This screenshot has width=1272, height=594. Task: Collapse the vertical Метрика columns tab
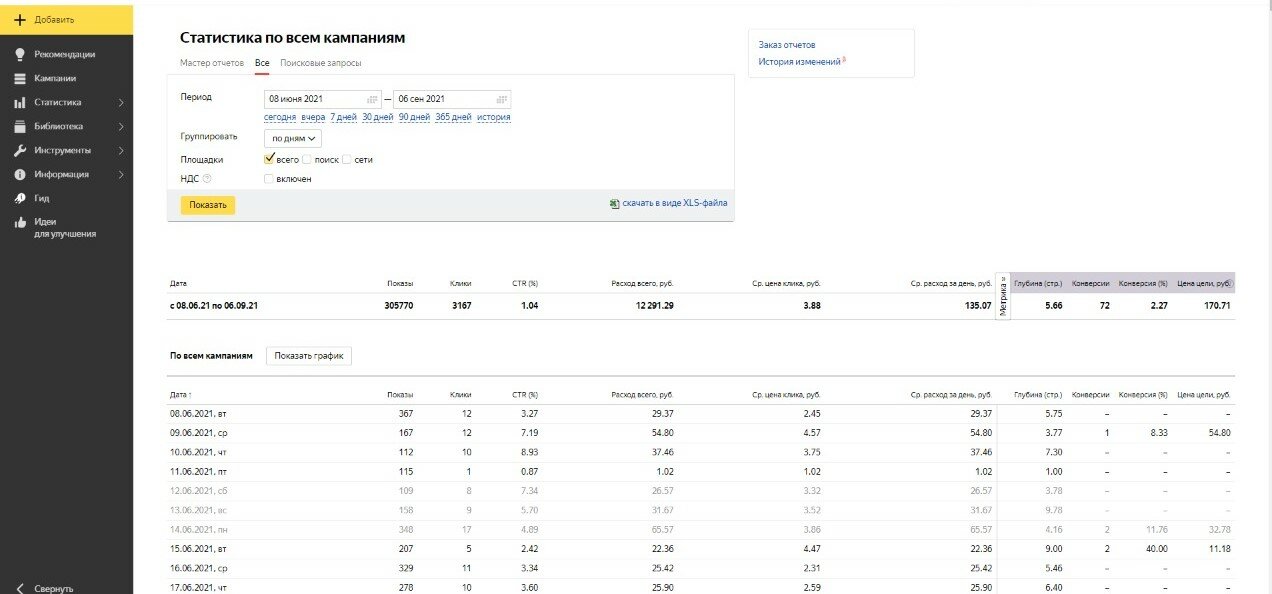click(x=1003, y=296)
